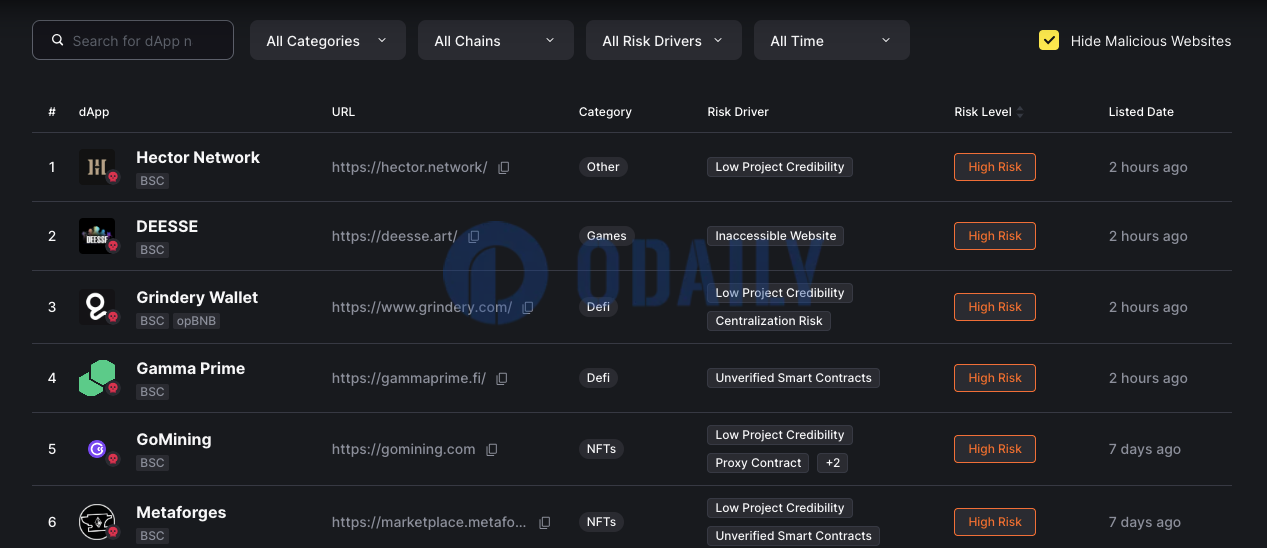This screenshot has height=548, width=1267.
Task: Click Hector Network High Risk button
Action: click(995, 167)
